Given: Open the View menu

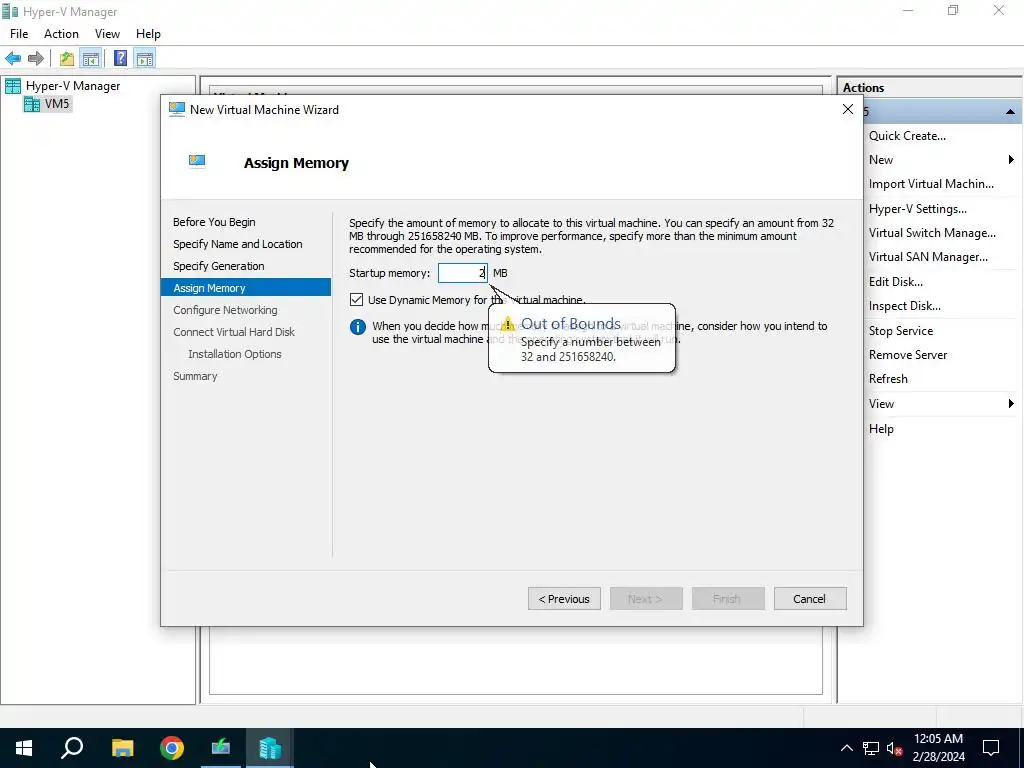Looking at the screenshot, I should point(107,34).
